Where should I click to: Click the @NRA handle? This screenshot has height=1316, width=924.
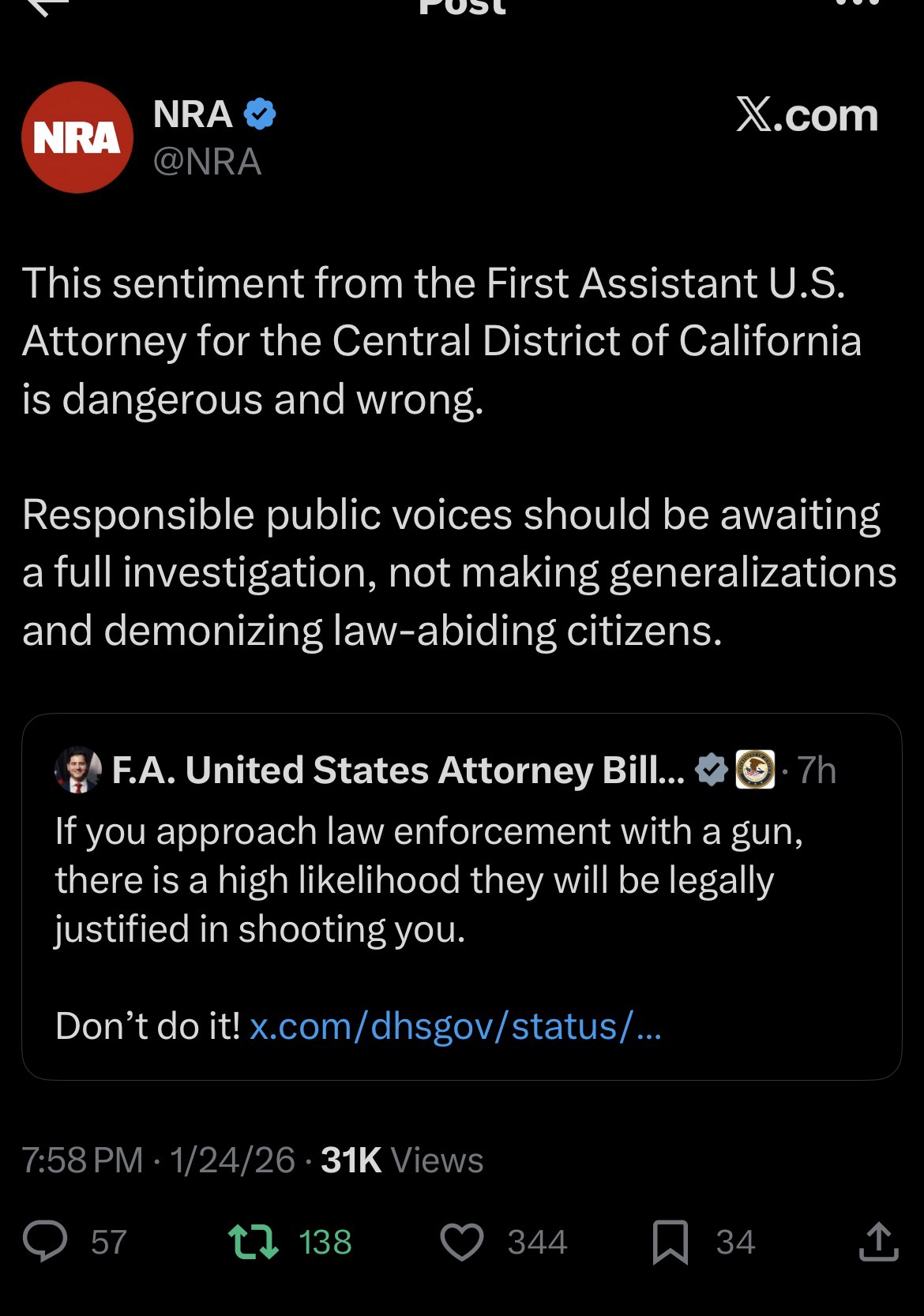207,162
